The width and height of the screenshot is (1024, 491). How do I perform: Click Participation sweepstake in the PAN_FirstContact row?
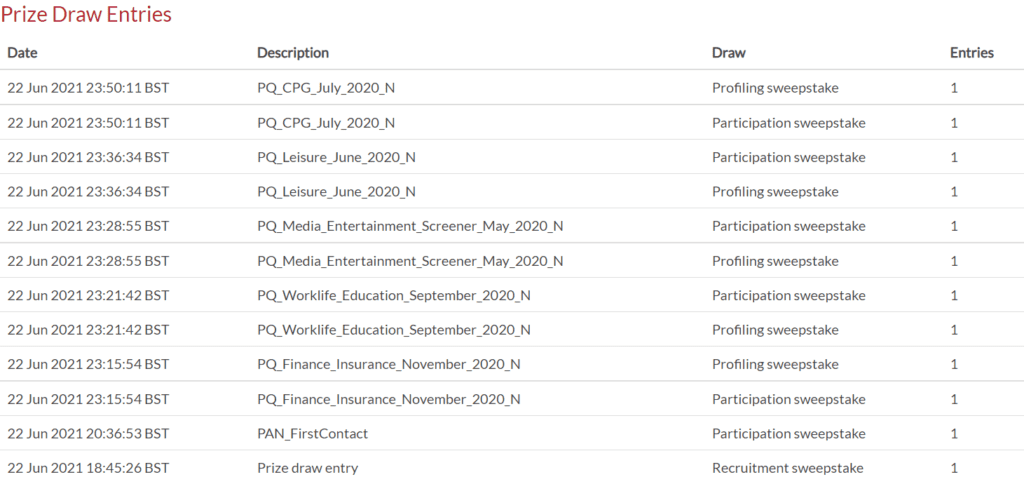click(x=789, y=434)
